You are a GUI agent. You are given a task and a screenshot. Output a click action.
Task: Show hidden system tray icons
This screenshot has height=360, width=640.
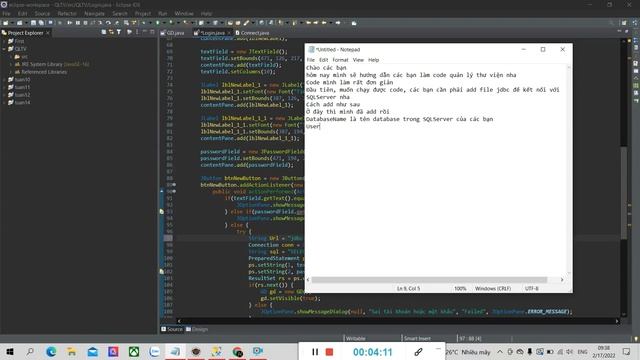(500, 352)
